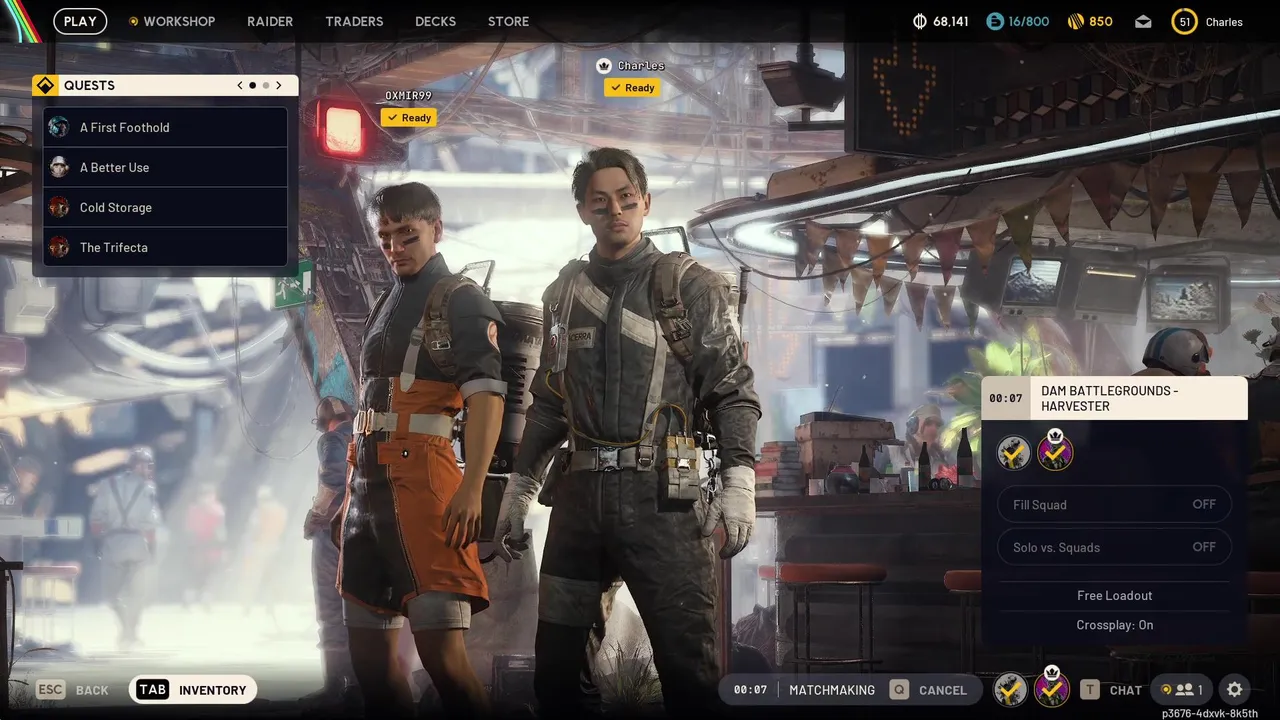Open The Trifecta quest

(x=165, y=247)
